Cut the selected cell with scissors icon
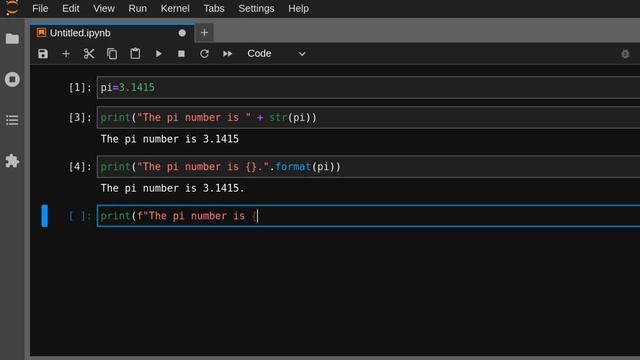Image resolution: width=640 pixels, height=360 pixels. pos(89,53)
